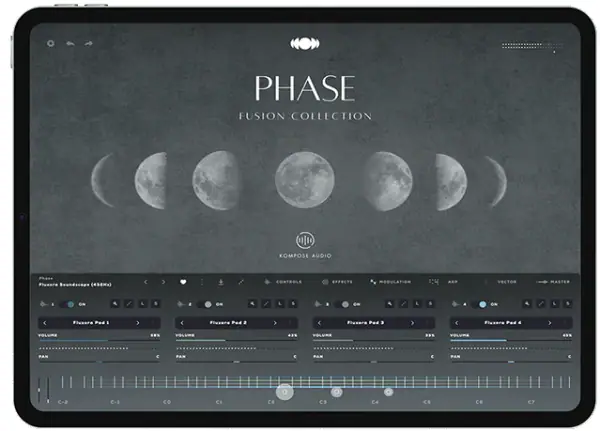This screenshot has width=600, height=431.
Task: Go to previous preset arrow
Action: pyautogui.click(x=146, y=282)
